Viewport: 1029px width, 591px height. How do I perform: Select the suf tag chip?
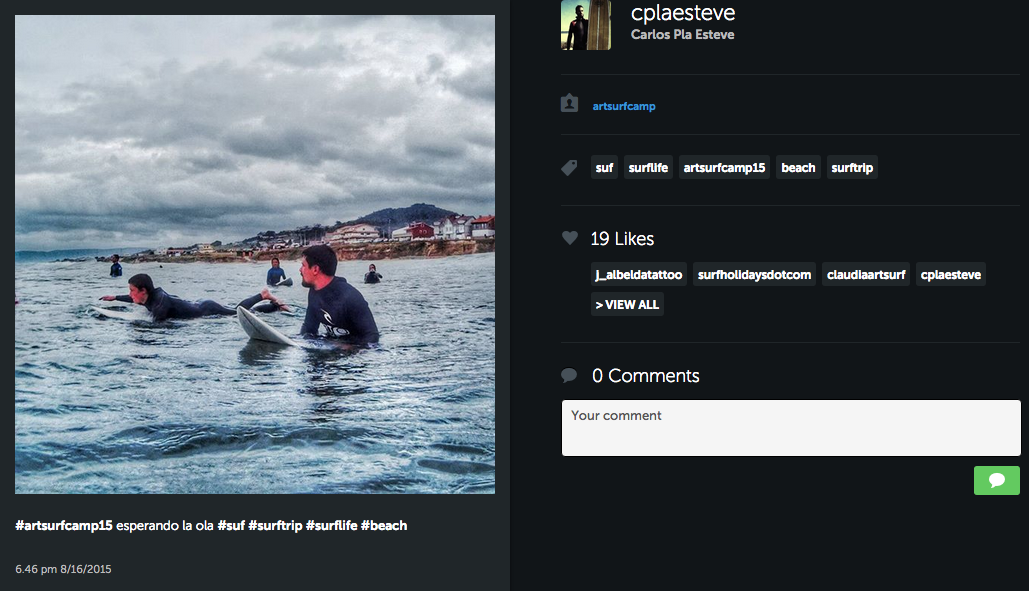click(604, 168)
